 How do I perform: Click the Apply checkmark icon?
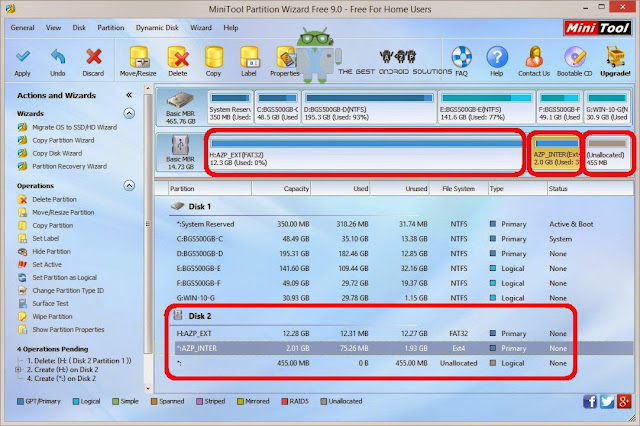coord(22,56)
